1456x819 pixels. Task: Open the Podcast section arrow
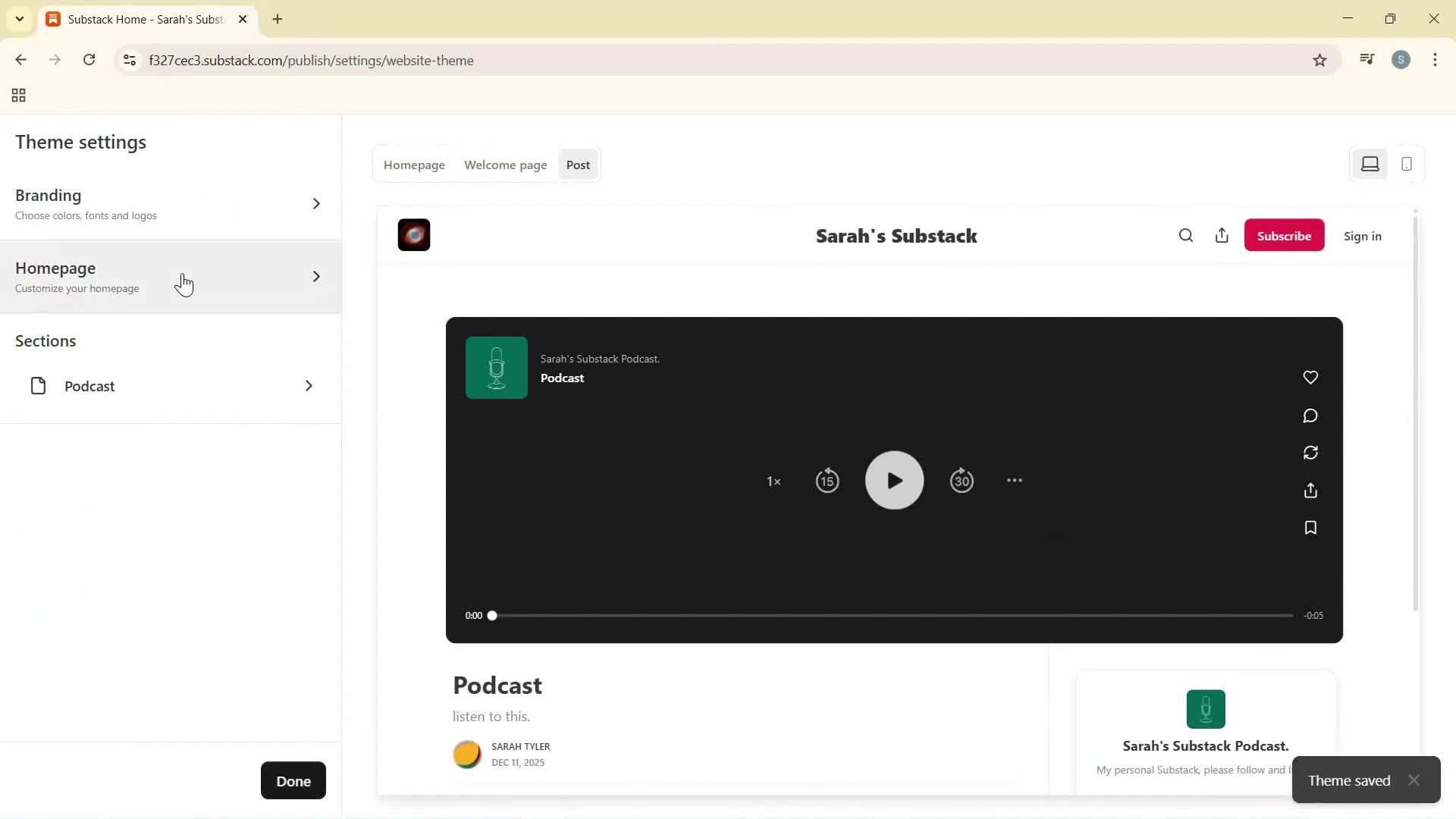(309, 386)
